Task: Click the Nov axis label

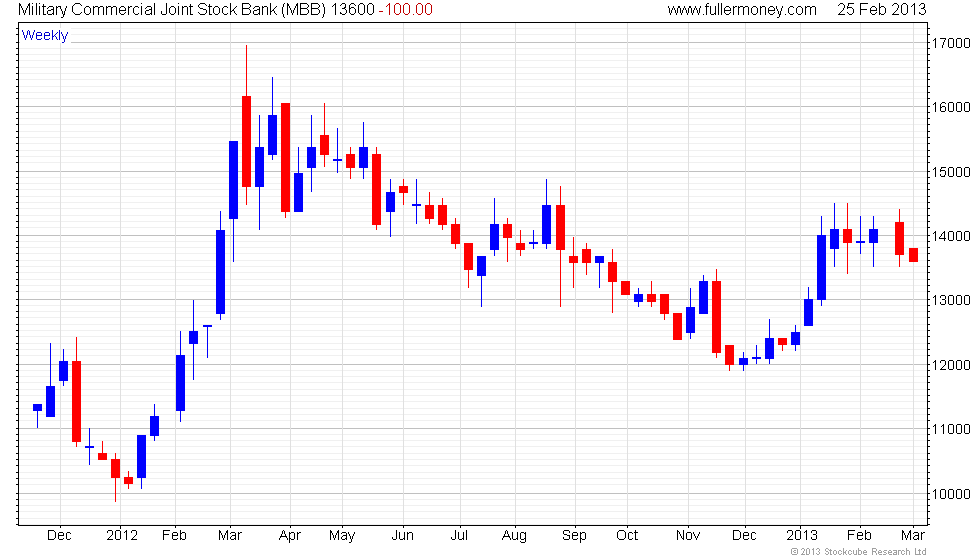Action: (688, 536)
